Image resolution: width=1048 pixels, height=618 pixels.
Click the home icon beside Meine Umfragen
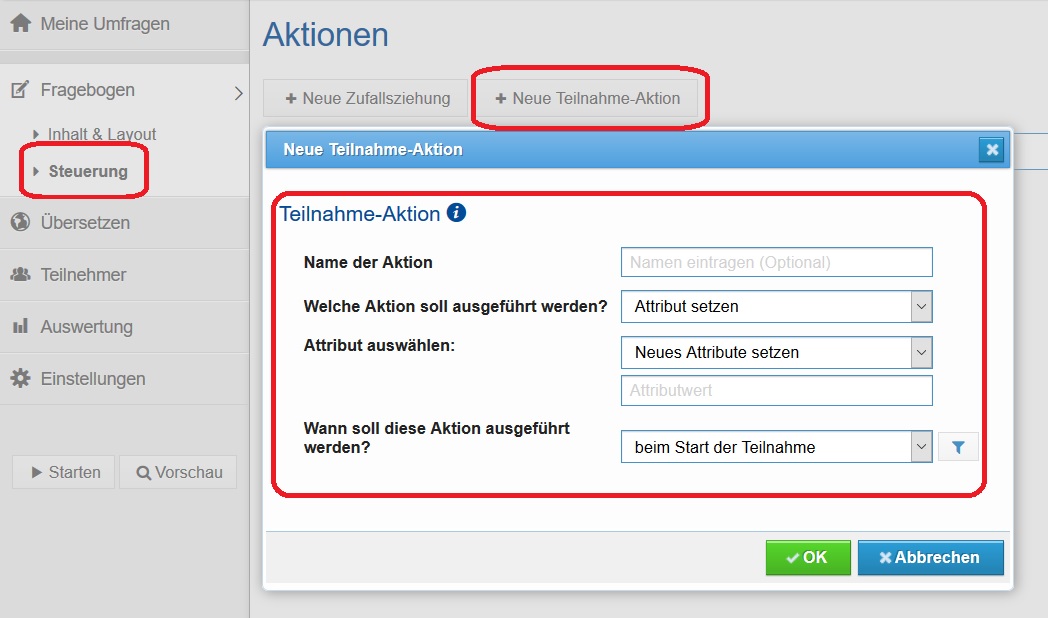(x=21, y=23)
